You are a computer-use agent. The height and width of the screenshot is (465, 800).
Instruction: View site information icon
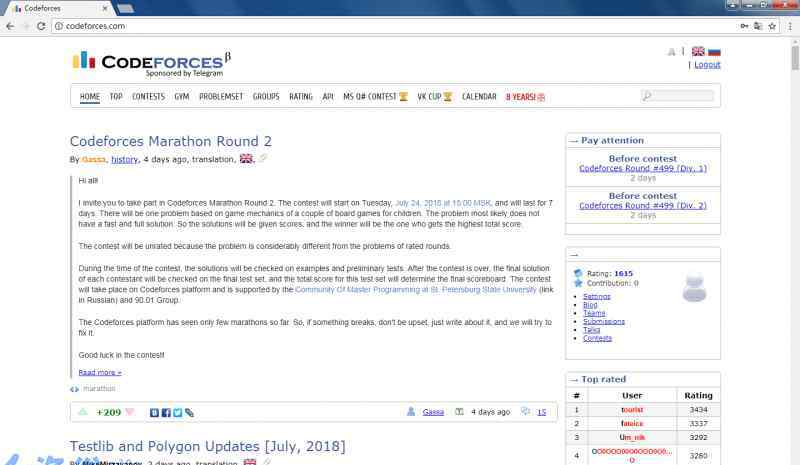click(x=59, y=26)
